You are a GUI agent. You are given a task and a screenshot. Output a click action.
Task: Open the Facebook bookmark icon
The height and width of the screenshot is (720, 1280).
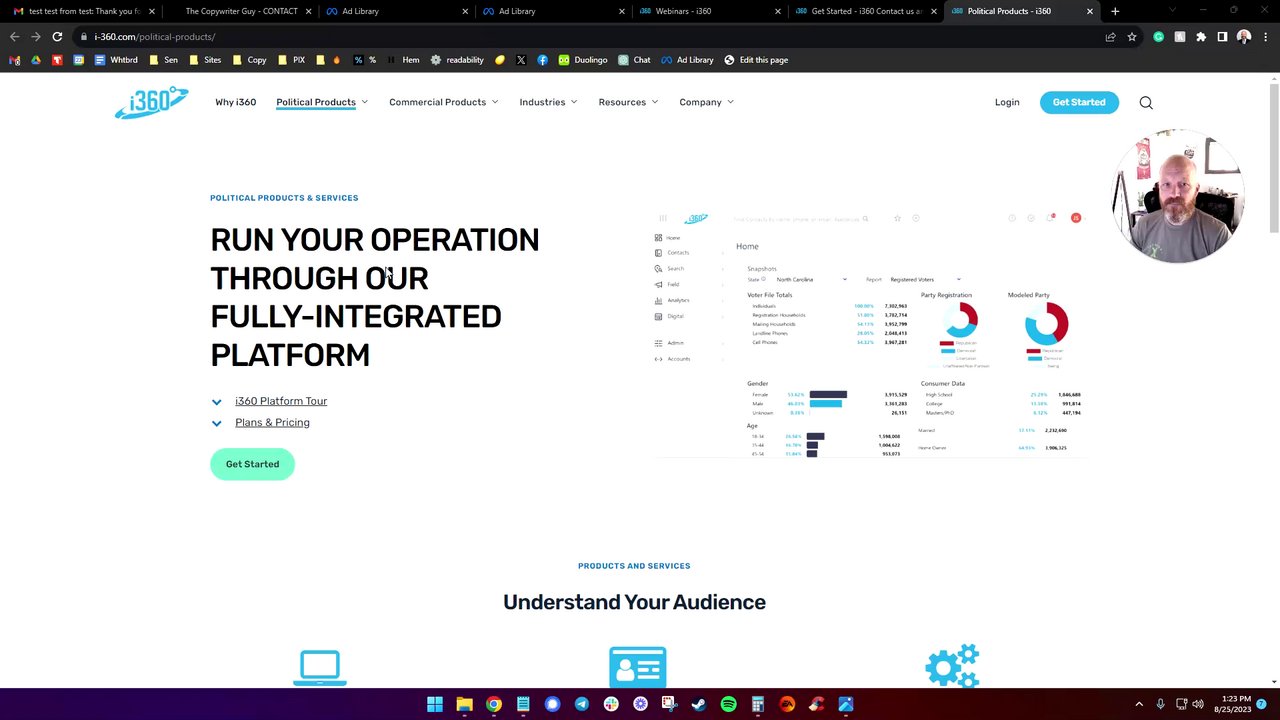(542, 60)
